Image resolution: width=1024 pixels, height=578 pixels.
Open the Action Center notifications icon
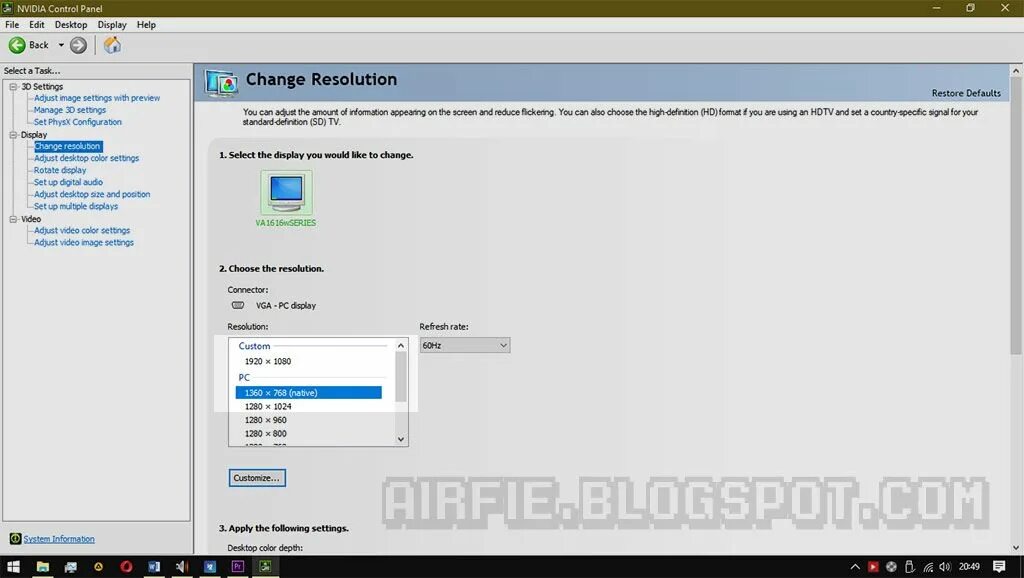(999, 566)
